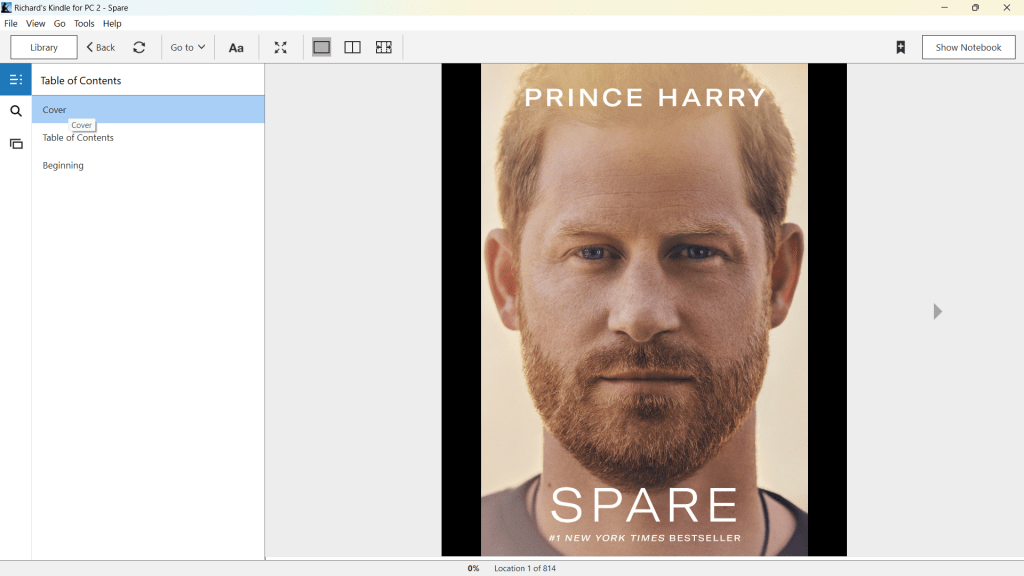This screenshot has width=1024, height=576.
Task: Switch to single column view
Action: pos(321,47)
